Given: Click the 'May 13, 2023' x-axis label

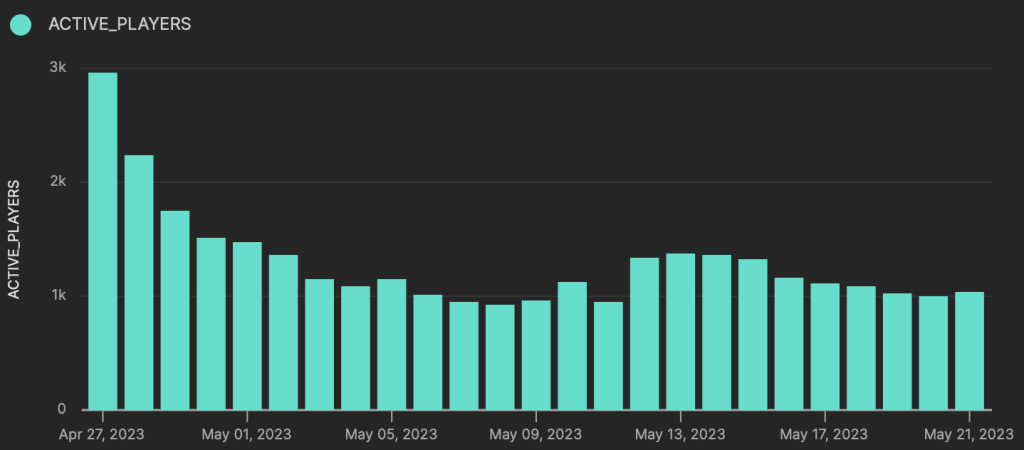Looking at the screenshot, I should point(680,434).
